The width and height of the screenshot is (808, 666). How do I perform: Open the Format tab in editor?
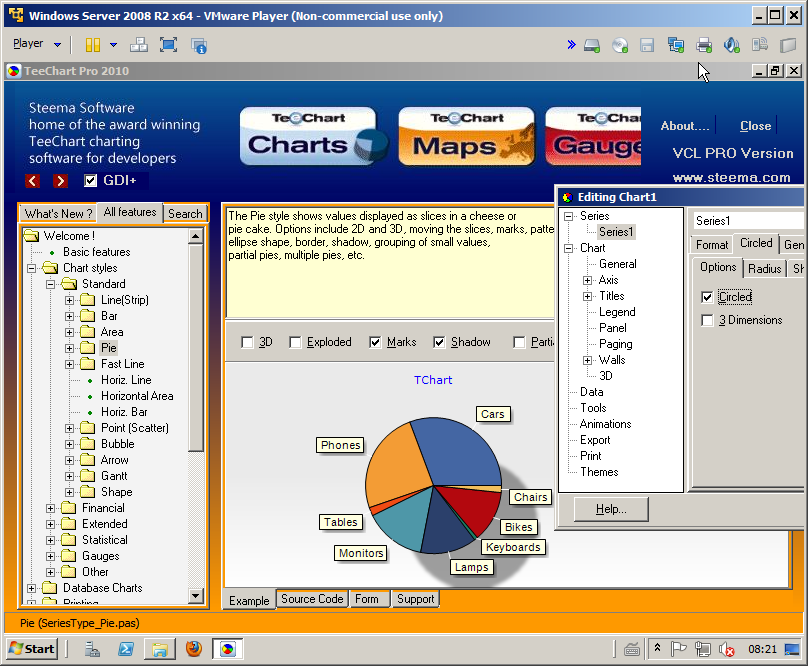pyautogui.click(x=712, y=245)
